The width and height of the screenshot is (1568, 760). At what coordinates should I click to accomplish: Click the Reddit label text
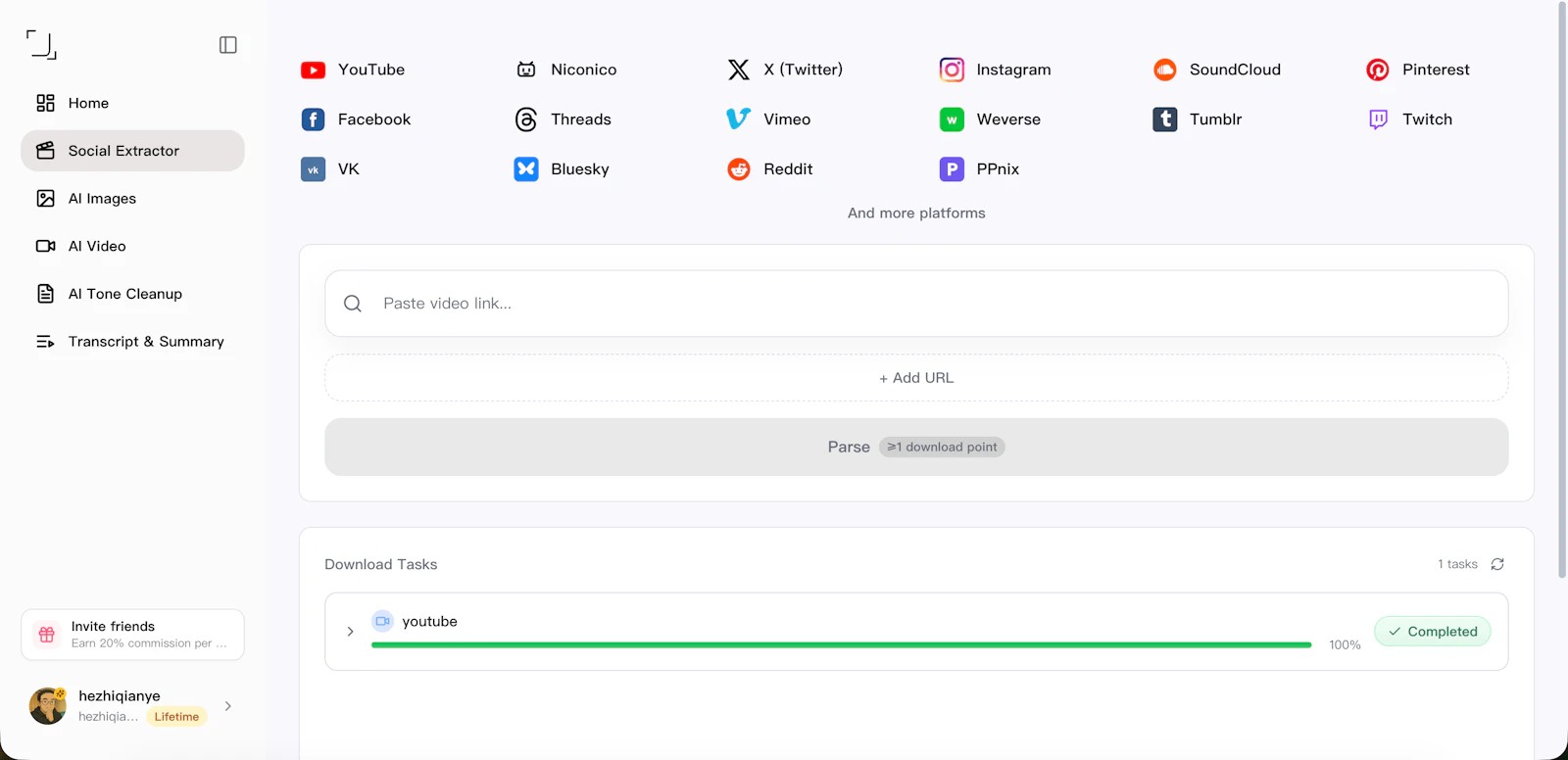[x=788, y=169]
